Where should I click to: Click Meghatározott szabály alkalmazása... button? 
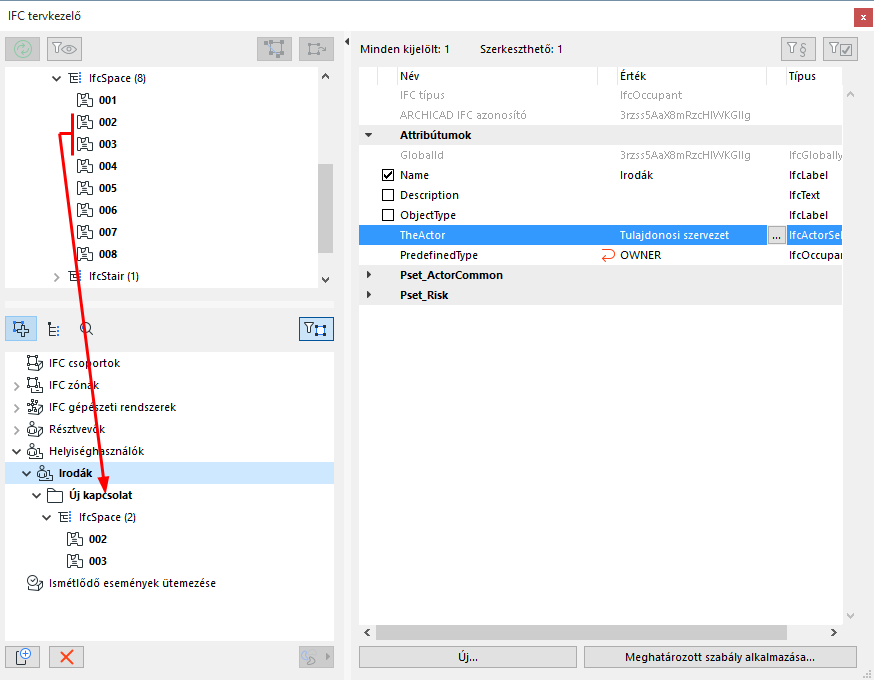[x=720, y=657]
